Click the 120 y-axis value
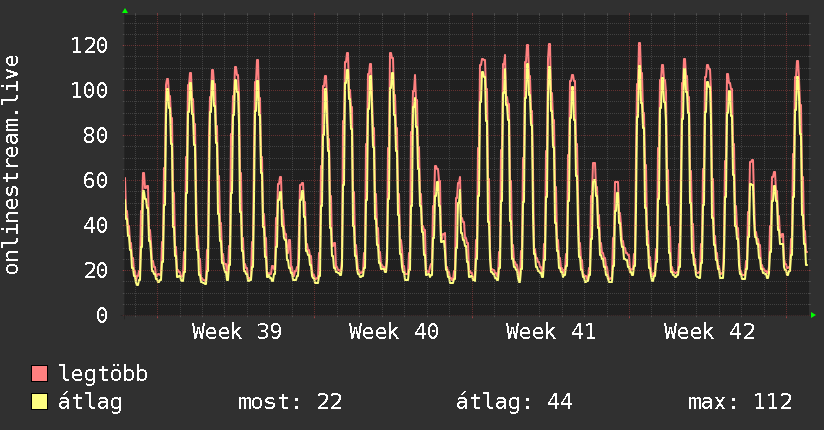This screenshot has height=430, width=824. coord(89,46)
